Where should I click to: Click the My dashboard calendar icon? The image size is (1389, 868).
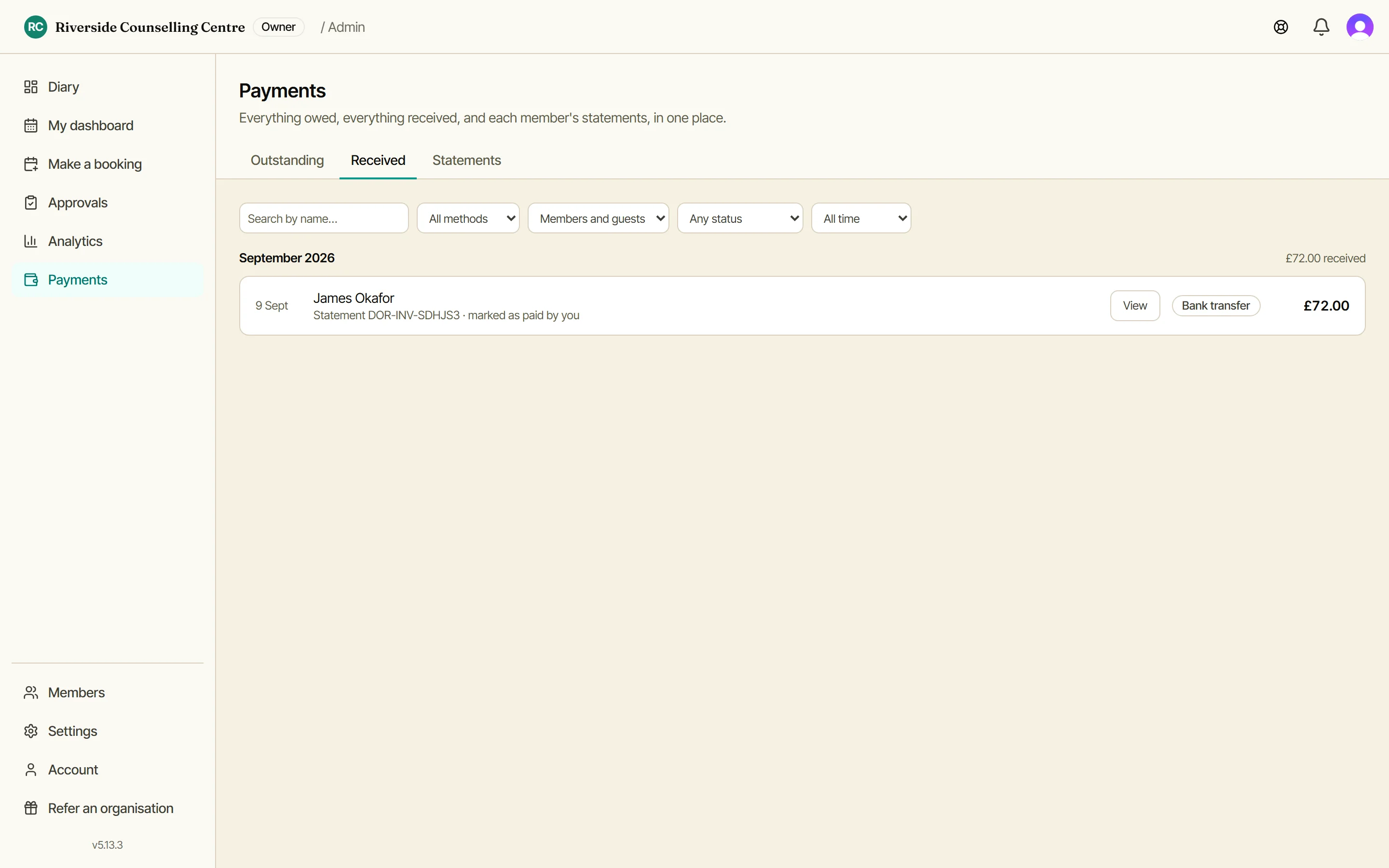[31, 125]
